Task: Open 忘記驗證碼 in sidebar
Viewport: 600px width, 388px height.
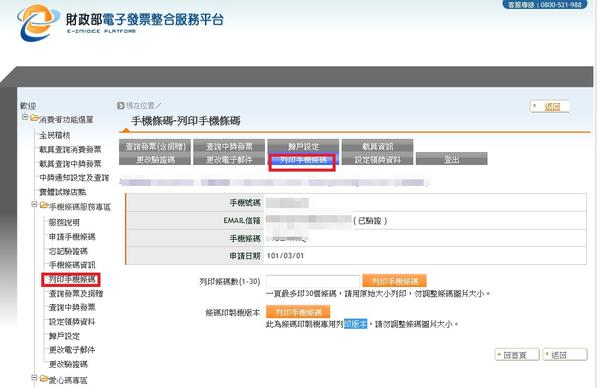Action: (68, 251)
